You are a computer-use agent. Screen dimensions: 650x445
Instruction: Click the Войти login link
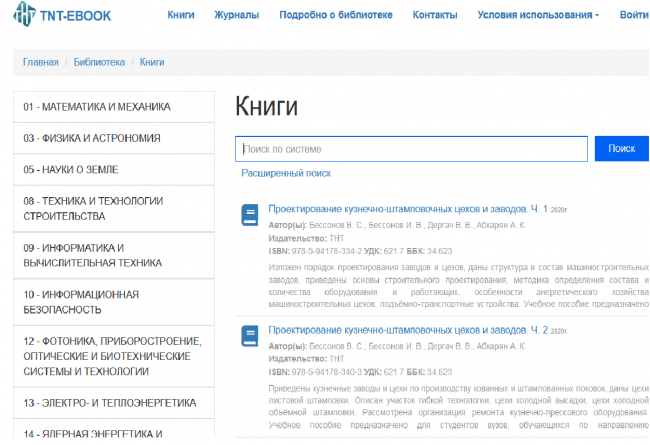[x=634, y=15]
